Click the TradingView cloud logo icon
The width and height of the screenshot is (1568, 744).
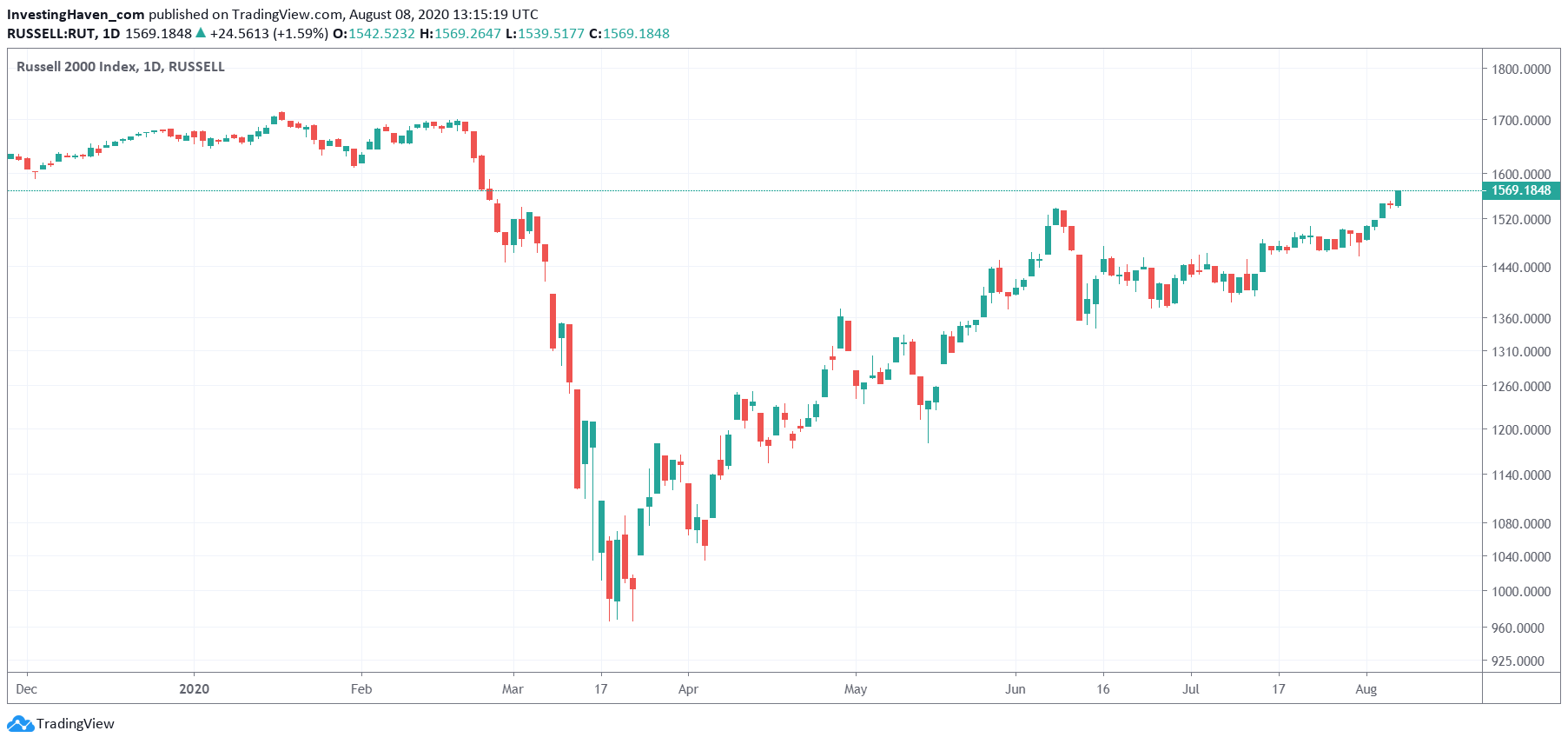20,723
